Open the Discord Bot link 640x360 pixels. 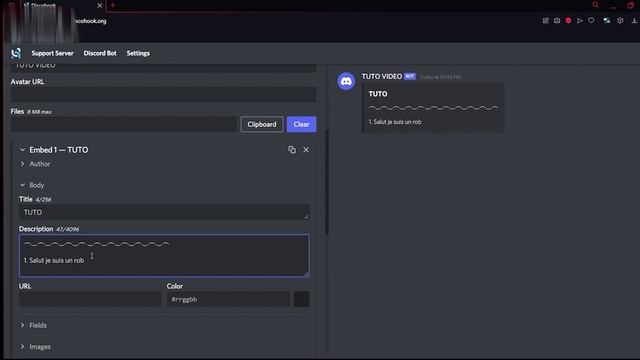pyautogui.click(x=100, y=53)
